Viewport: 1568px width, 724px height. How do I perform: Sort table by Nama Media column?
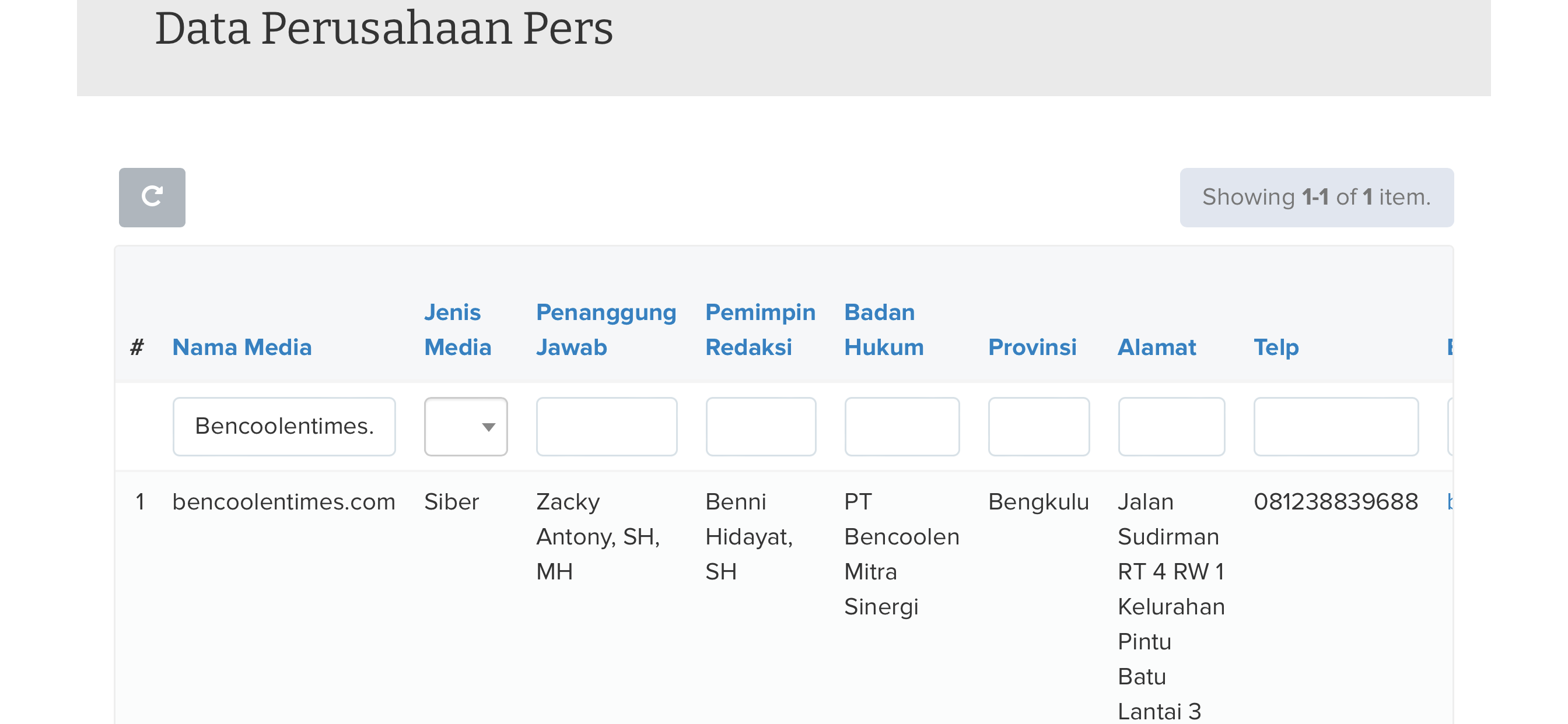point(242,347)
